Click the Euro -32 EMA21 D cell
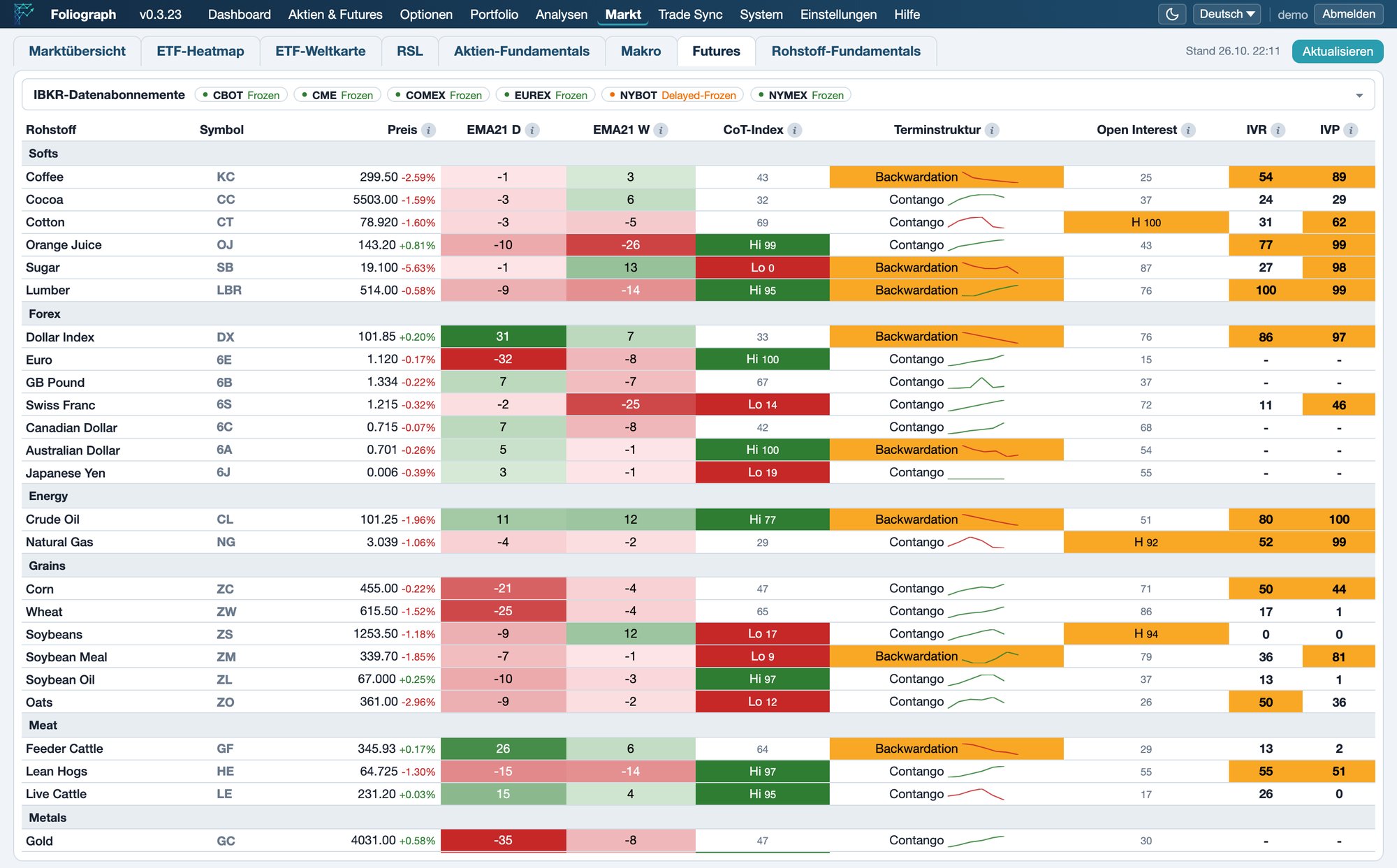This screenshot has width=1397, height=868. coord(503,359)
